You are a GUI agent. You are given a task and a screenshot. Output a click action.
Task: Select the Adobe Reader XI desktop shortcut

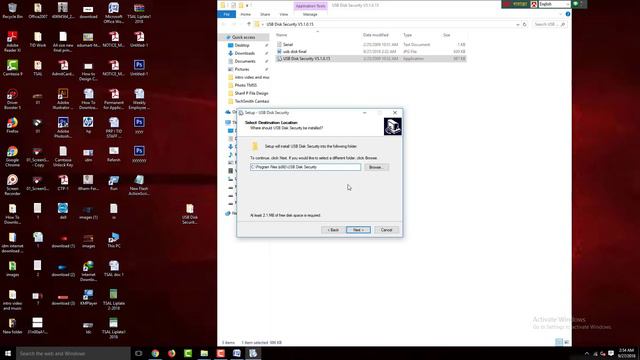(12, 42)
